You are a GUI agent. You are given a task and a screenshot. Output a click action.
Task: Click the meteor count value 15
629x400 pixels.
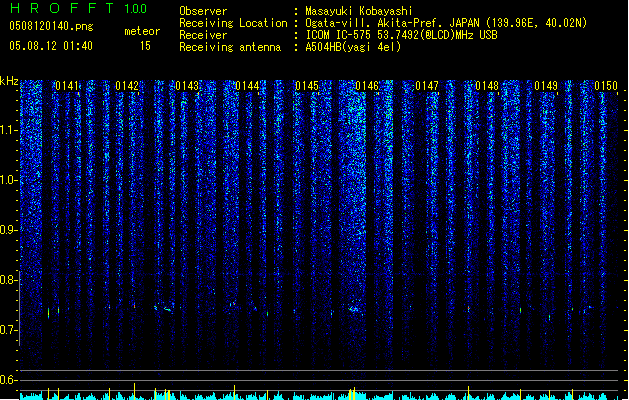click(x=145, y=46)
